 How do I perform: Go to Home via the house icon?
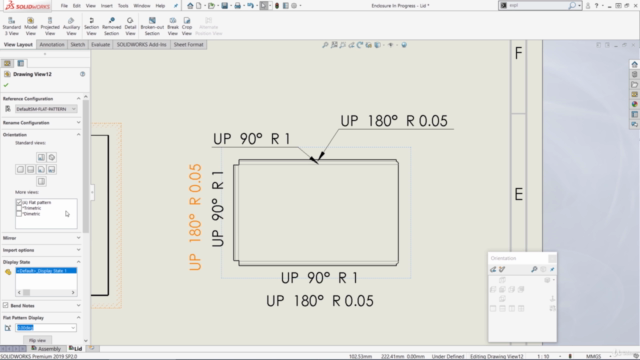(x=190, y=6)
